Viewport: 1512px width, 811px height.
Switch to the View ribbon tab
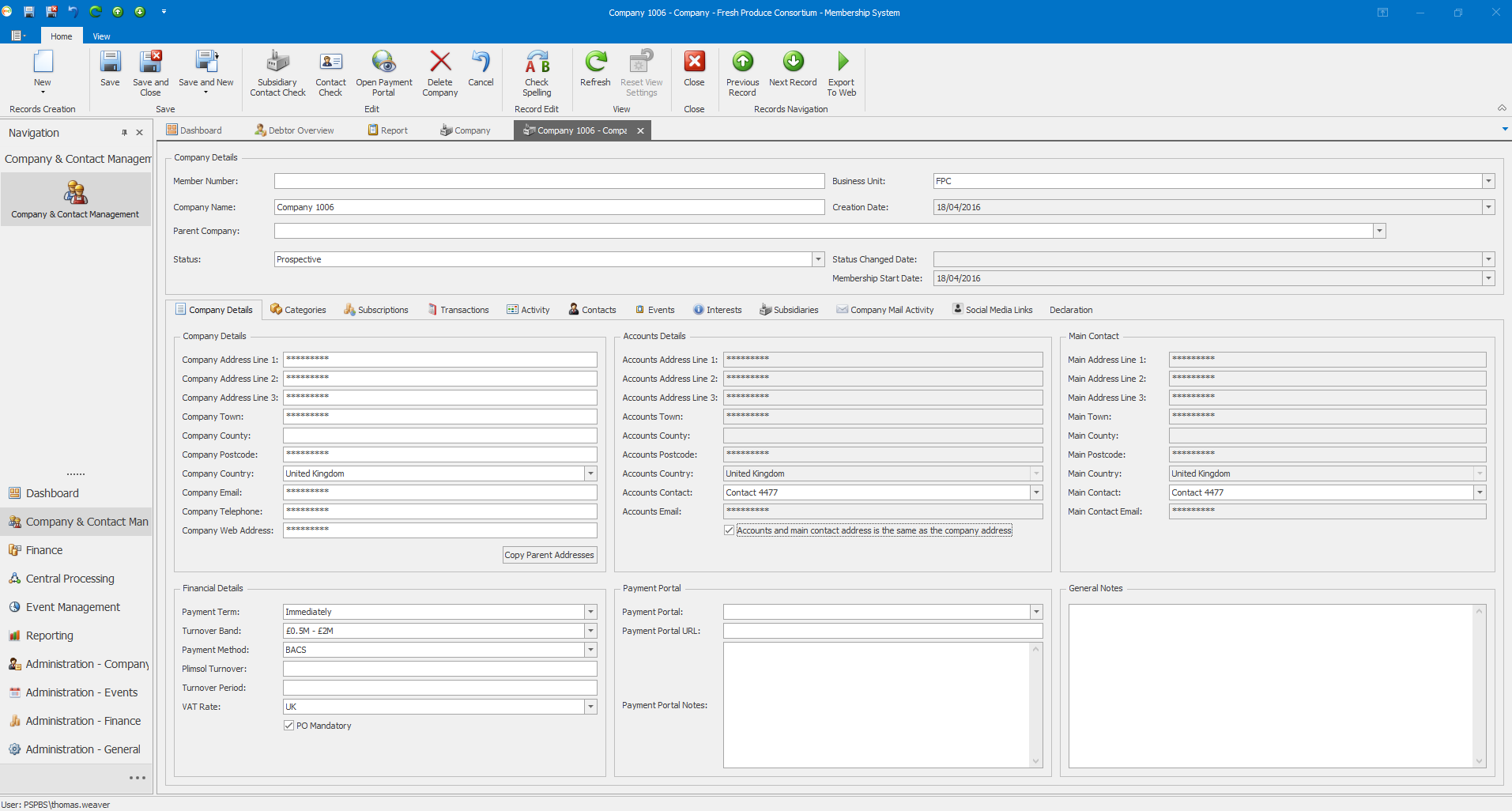(x=101, y=36)
